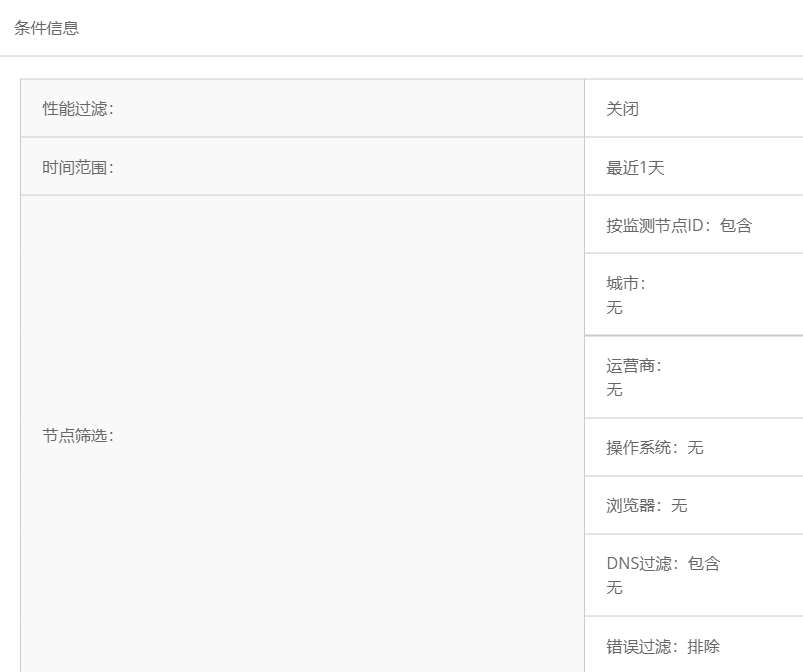This screenshot has width=803, height=672.
Task: Click the 按监测节点ID：包含 entry
Action: coord(678,226)
